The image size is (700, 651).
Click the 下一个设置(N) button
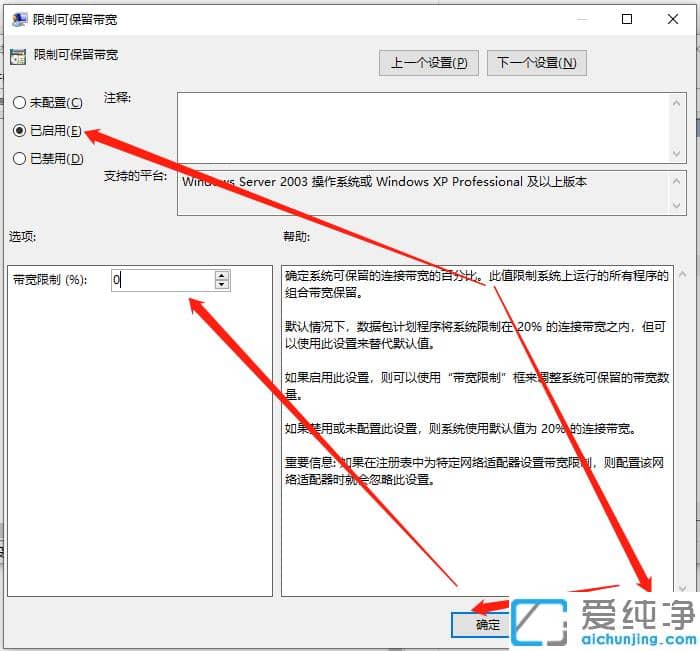[537, 63]
